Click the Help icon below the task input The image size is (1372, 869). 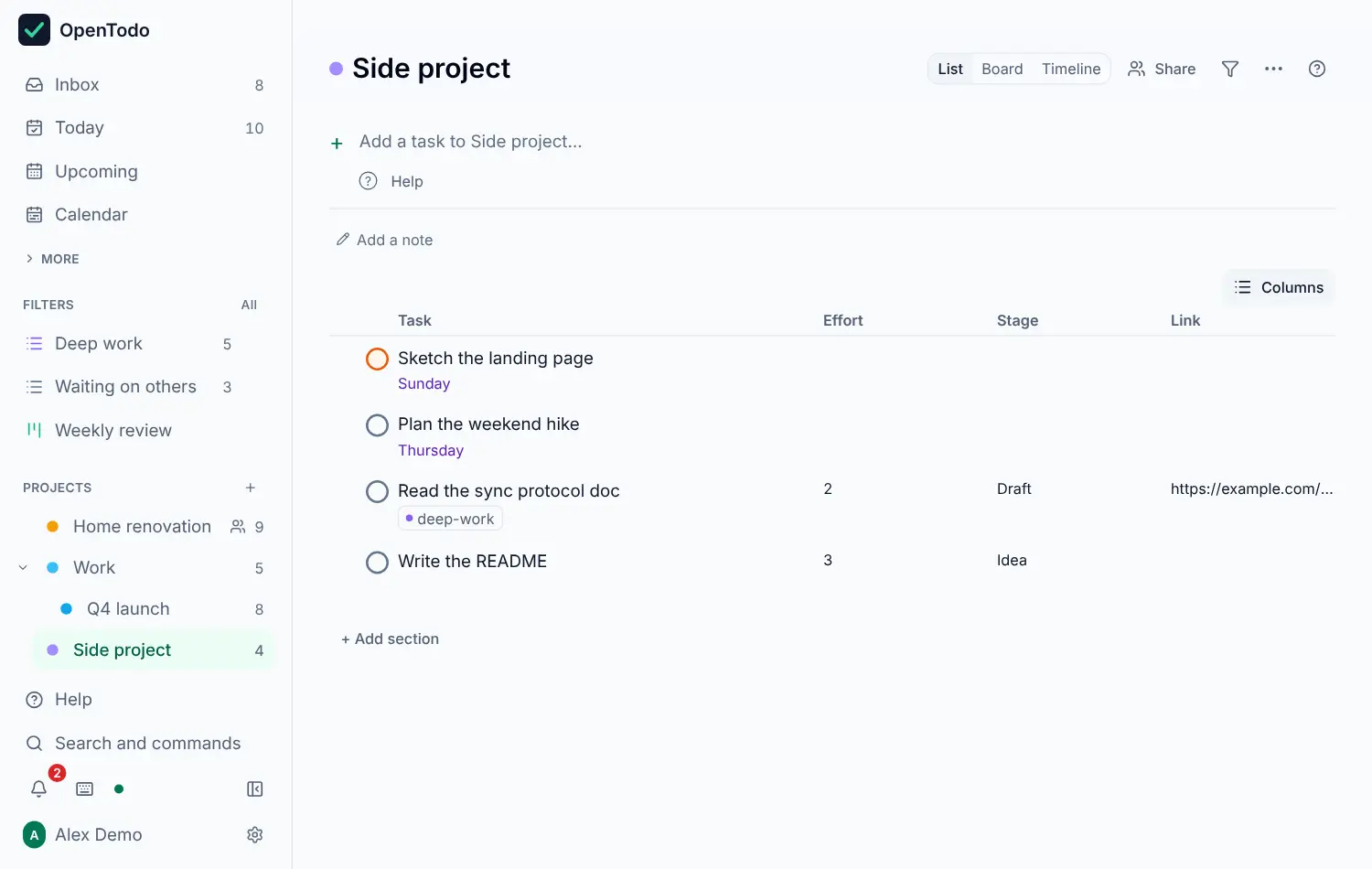tap(368, 181)
